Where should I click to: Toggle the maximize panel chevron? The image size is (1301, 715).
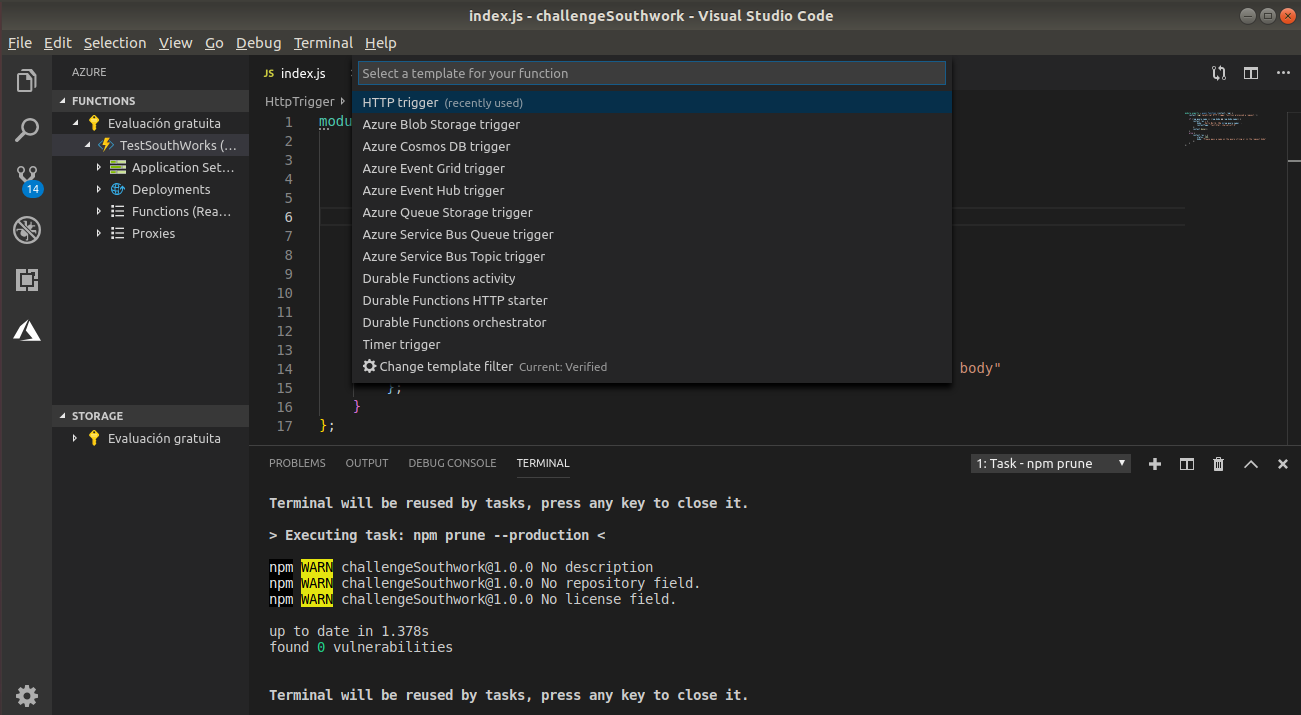tap(1250, 463)
